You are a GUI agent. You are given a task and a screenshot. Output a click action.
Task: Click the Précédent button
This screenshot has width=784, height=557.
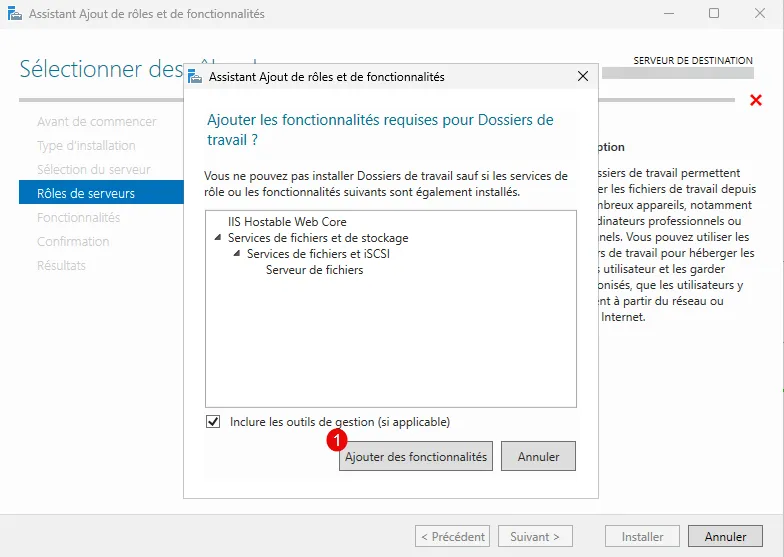[x=452, y=537]
